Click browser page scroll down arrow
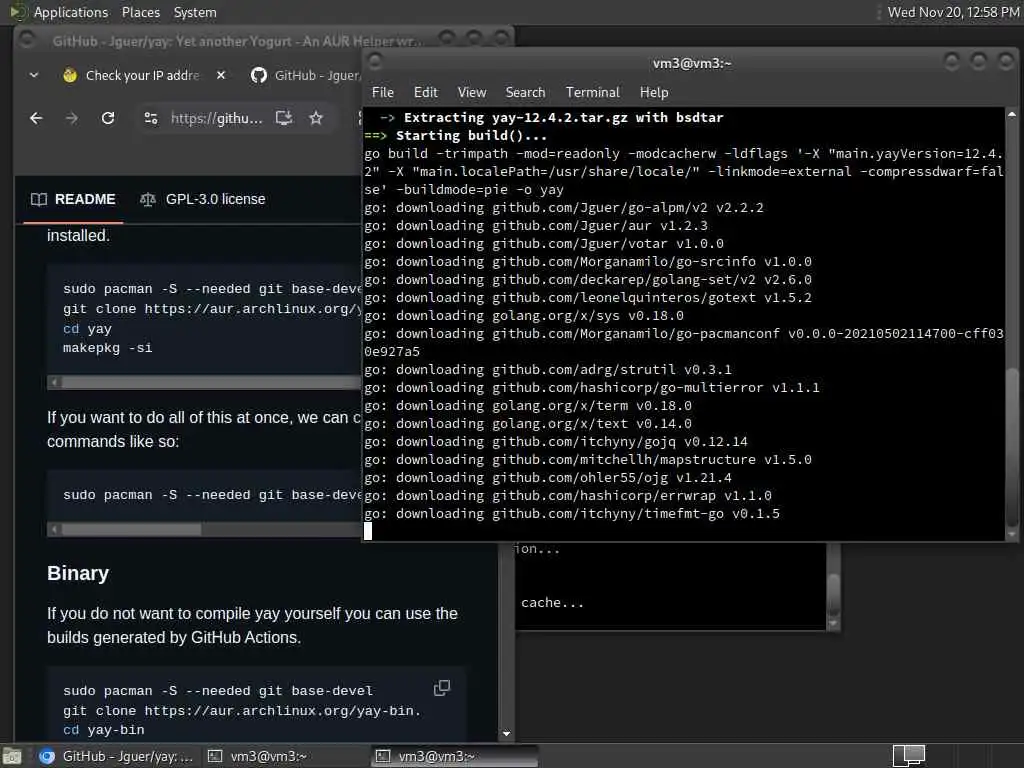 pyautogui.click(x=506, y=734)
